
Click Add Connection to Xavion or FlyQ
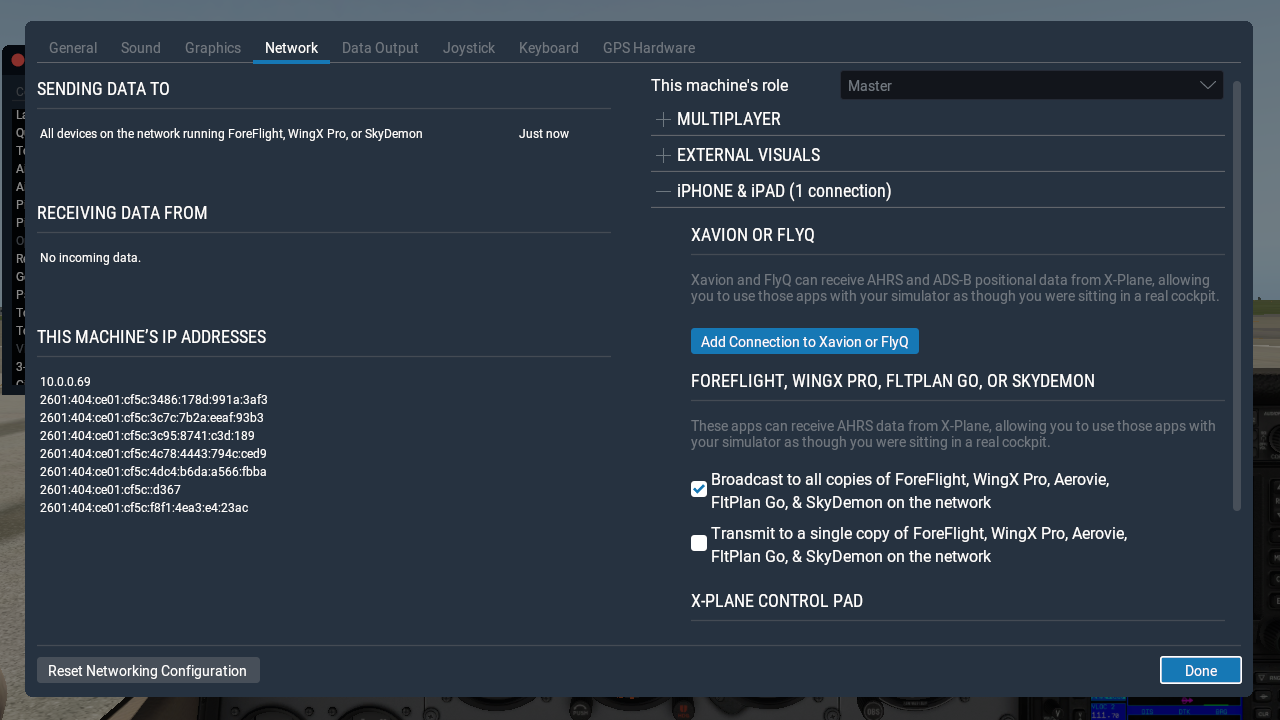804,342
